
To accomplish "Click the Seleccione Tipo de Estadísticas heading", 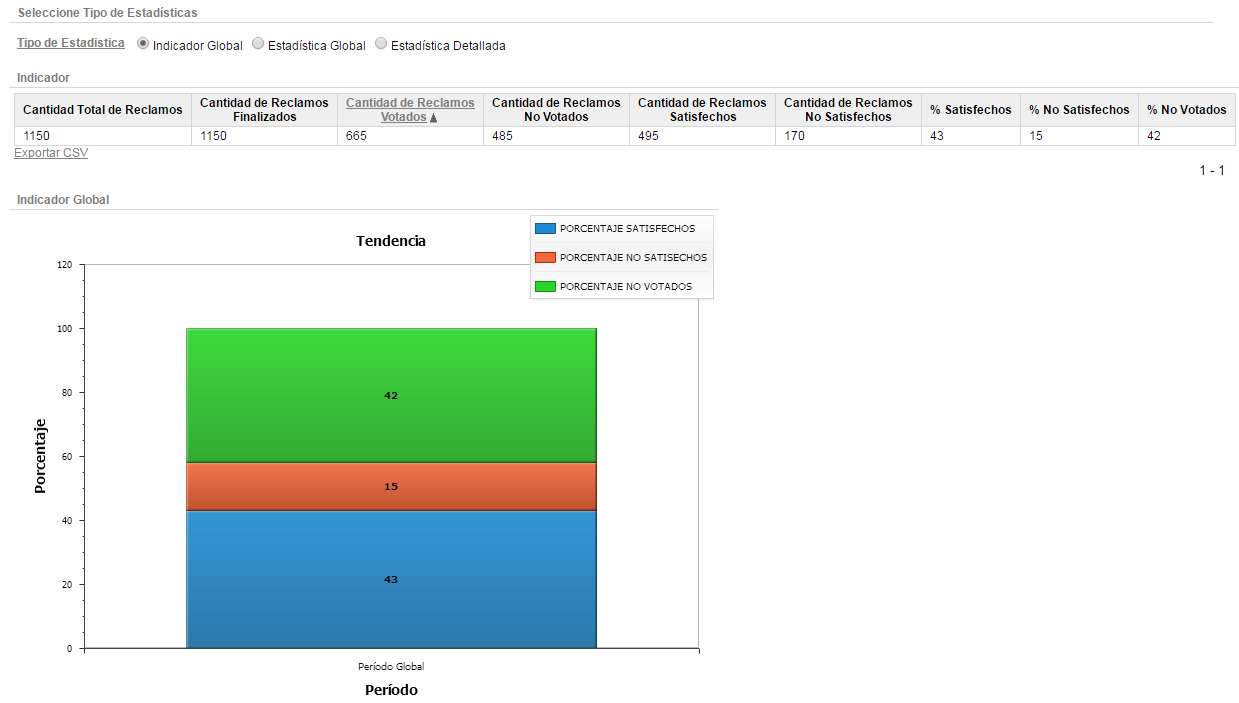I will tap(108, 13).
